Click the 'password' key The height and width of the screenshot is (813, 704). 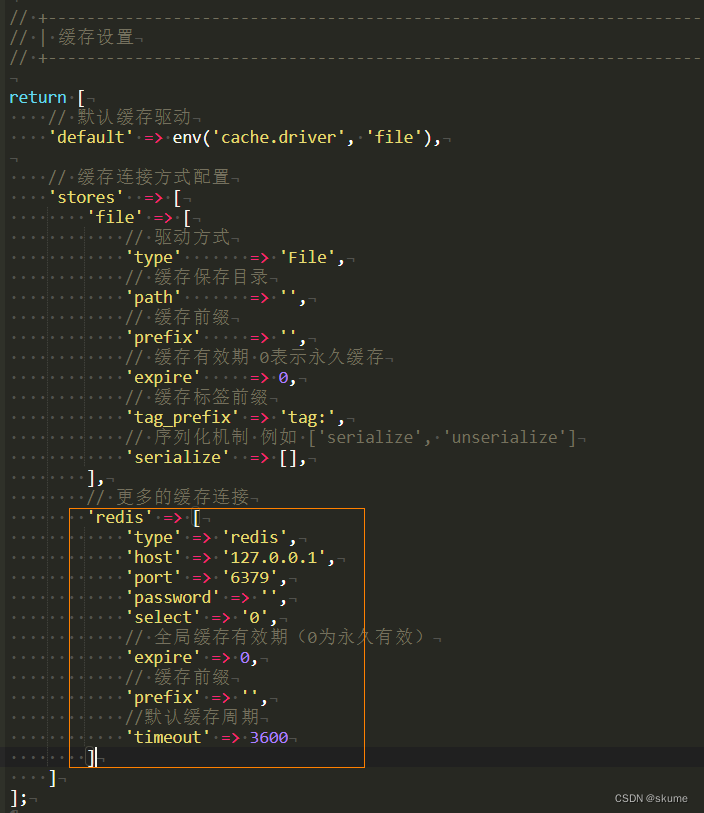point(173,598)
